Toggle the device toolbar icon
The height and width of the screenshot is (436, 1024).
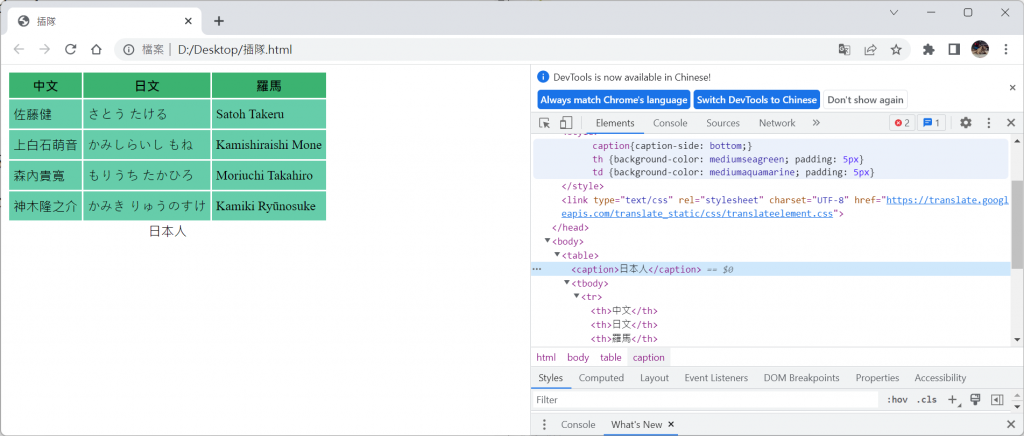[x=566, y=123]
